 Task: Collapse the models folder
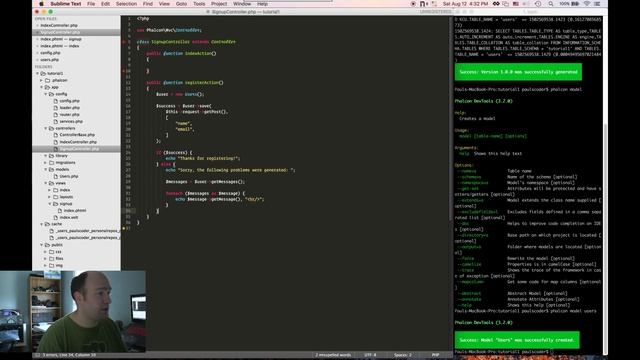click(x=46, y=169)
